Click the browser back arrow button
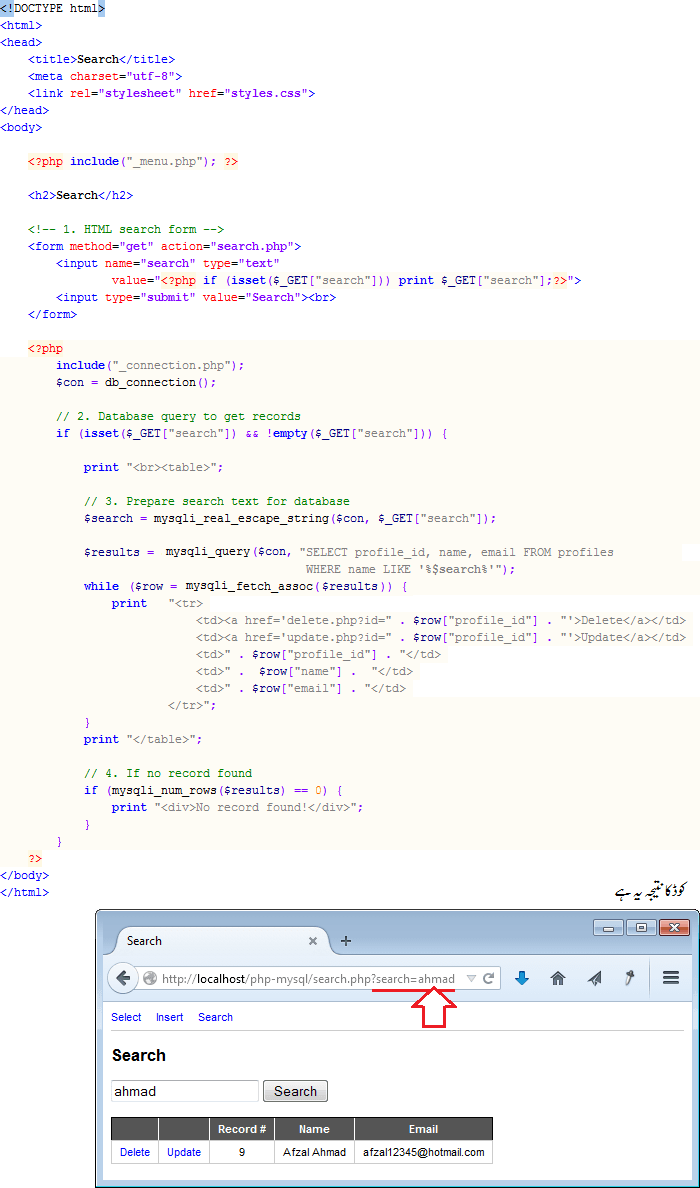700x1188 pixels. [122, 978]
